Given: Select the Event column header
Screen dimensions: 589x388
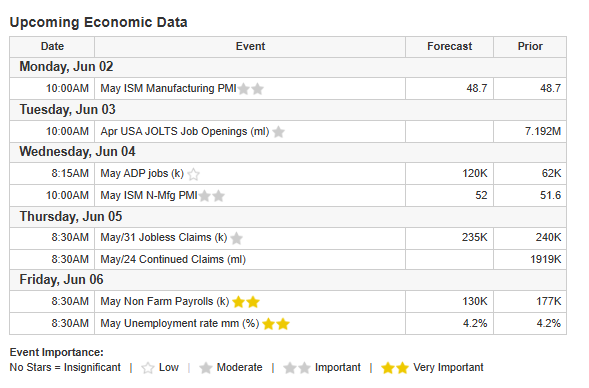Looking at the screenshot, I should pyautogui.click(x=250, y=47).
